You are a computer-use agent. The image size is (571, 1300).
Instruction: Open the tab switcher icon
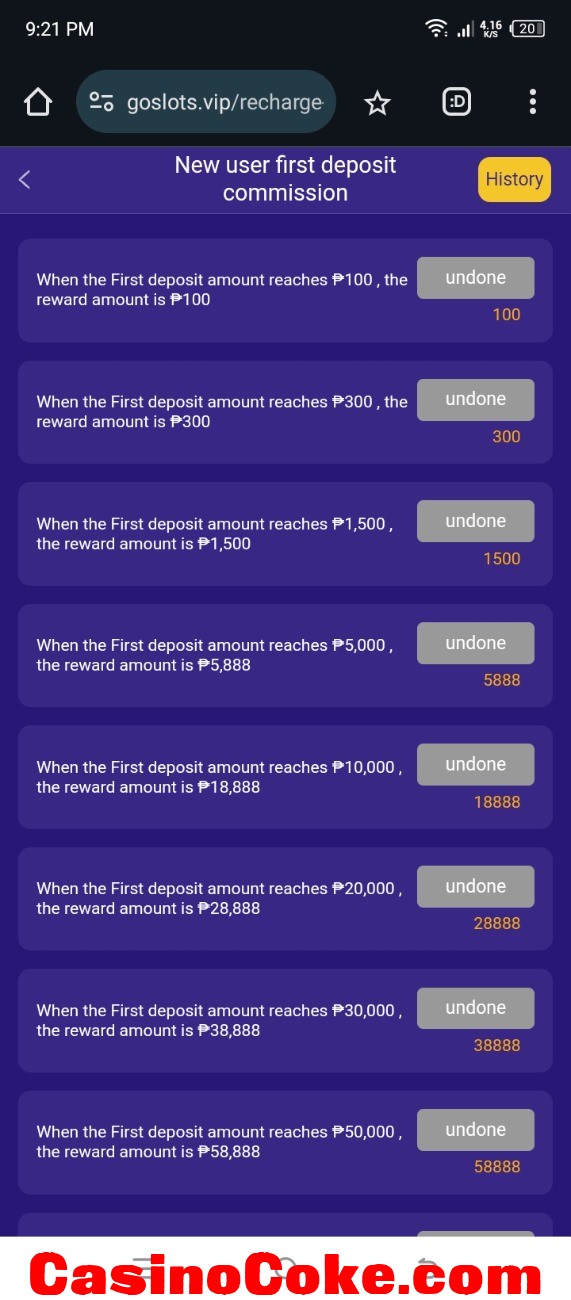456,101
